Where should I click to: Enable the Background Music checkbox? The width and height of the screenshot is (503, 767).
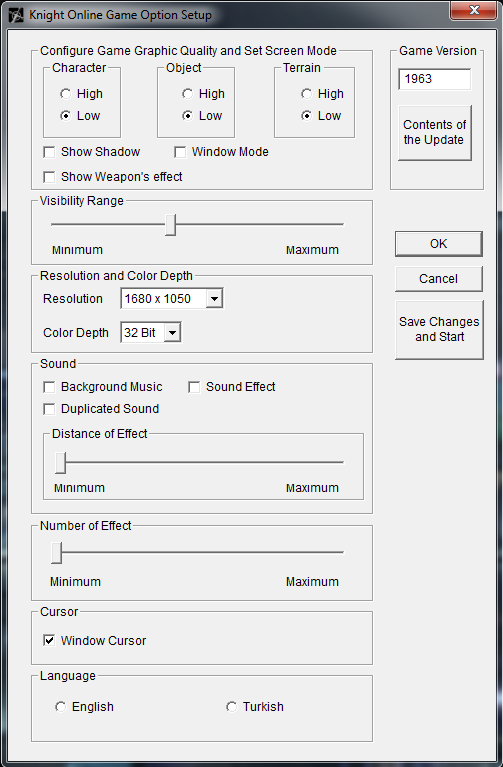tap(49, 387)
